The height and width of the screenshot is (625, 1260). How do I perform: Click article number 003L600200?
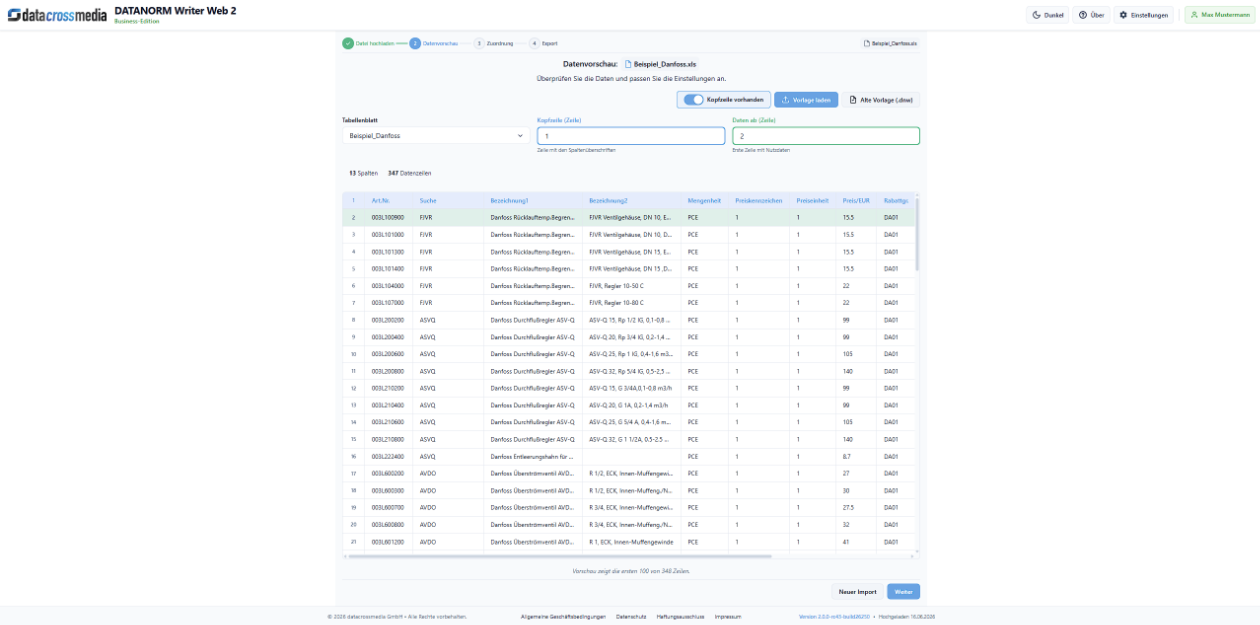(x=387, y=473)
